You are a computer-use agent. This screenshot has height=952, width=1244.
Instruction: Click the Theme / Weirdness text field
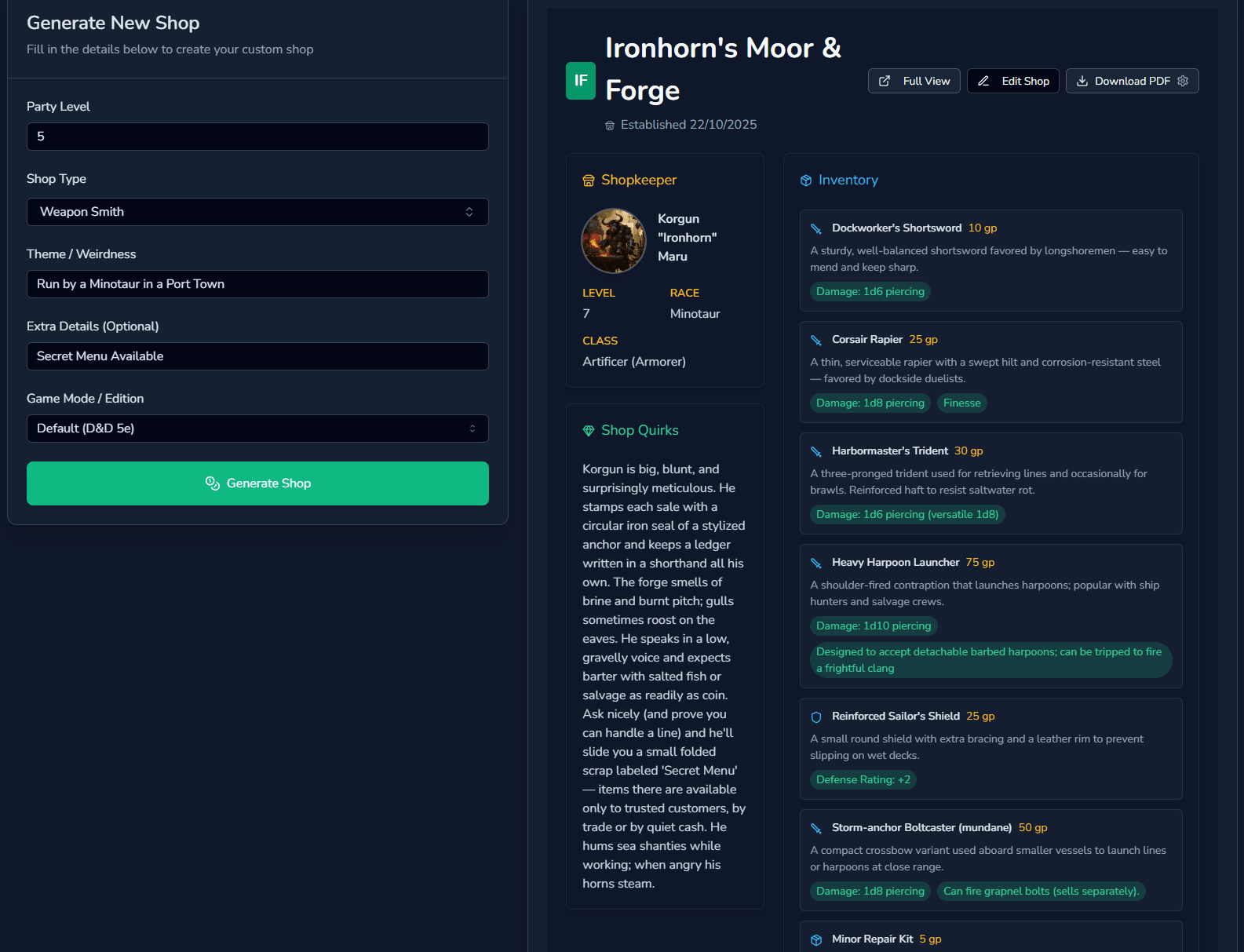point(257,284)
